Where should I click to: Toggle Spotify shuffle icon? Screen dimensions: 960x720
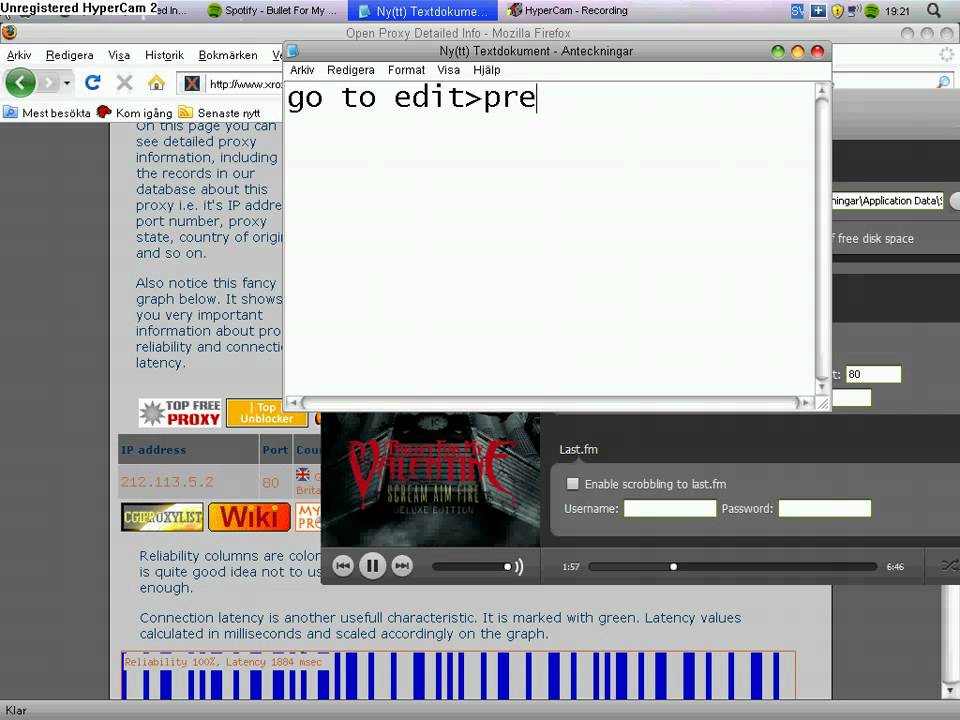950,566
